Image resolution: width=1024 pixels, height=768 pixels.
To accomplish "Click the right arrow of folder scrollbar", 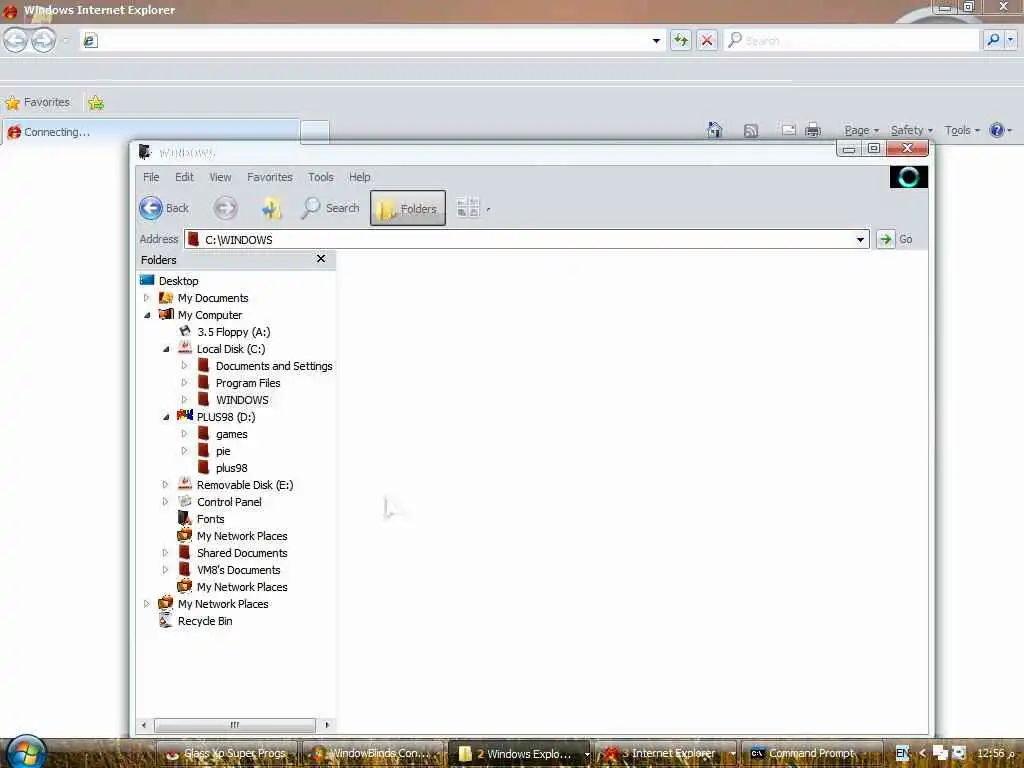I will tap(327, 725).
